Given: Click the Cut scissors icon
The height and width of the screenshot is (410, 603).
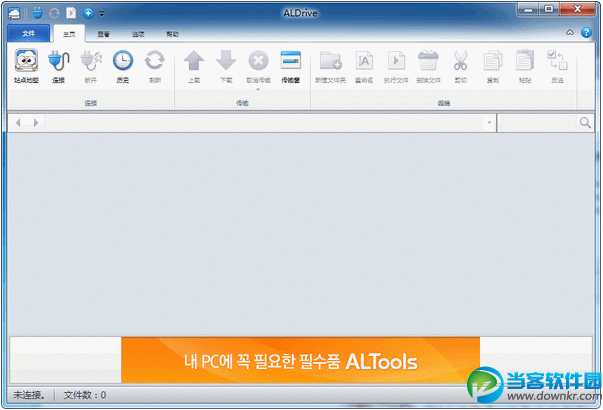Looking at the screenshot, I should [x=460, y=60].
